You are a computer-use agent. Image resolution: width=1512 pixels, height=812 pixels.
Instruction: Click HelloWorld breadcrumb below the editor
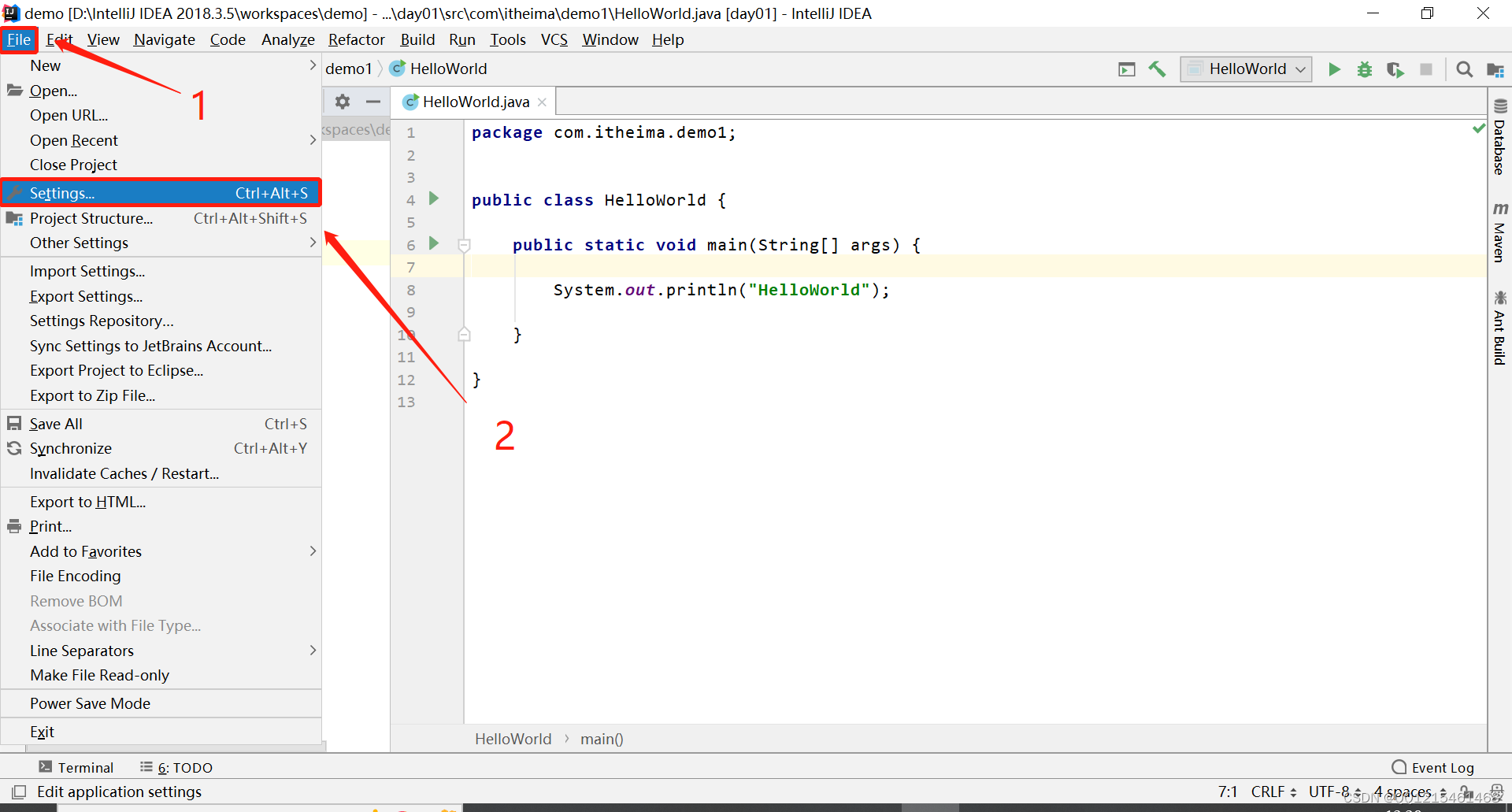pos(513,739)
